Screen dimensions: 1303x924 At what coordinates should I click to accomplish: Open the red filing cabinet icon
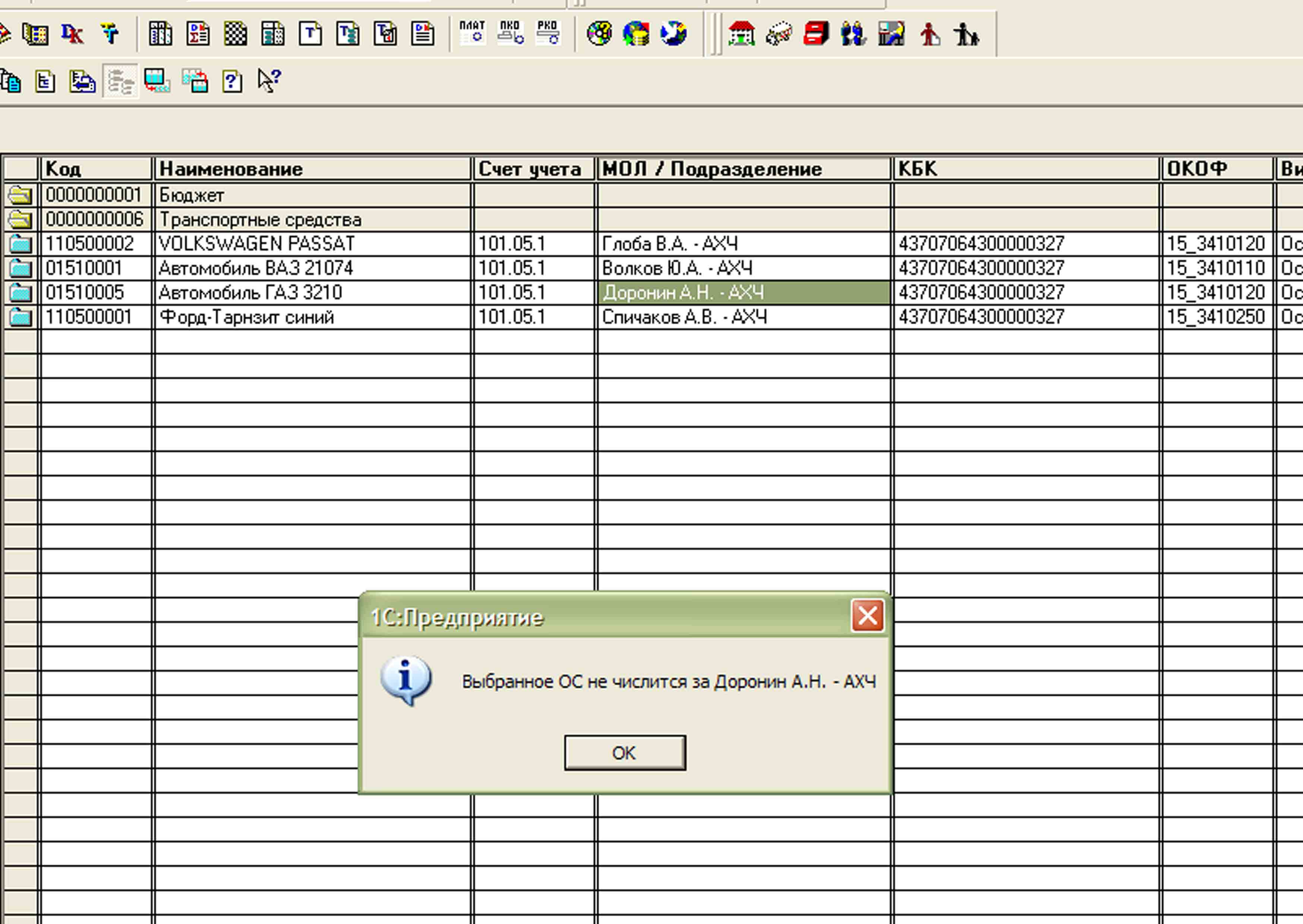click(816, 34)
